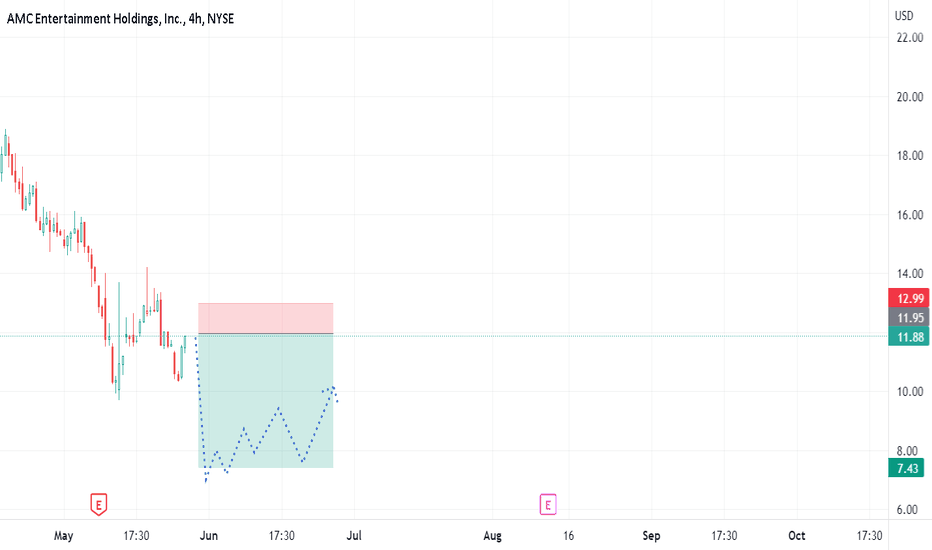Click the Jun label on time axis
This screenshot has width=932, height=550.
pyautogui.click(x=209, y=536)
